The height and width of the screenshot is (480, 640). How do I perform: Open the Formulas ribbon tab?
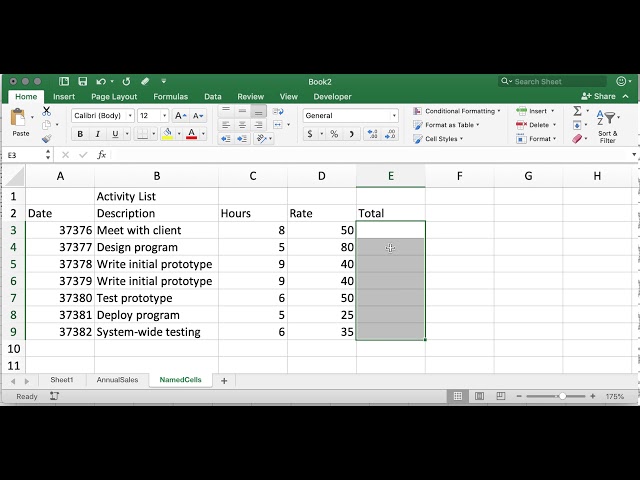click(171, 97)
